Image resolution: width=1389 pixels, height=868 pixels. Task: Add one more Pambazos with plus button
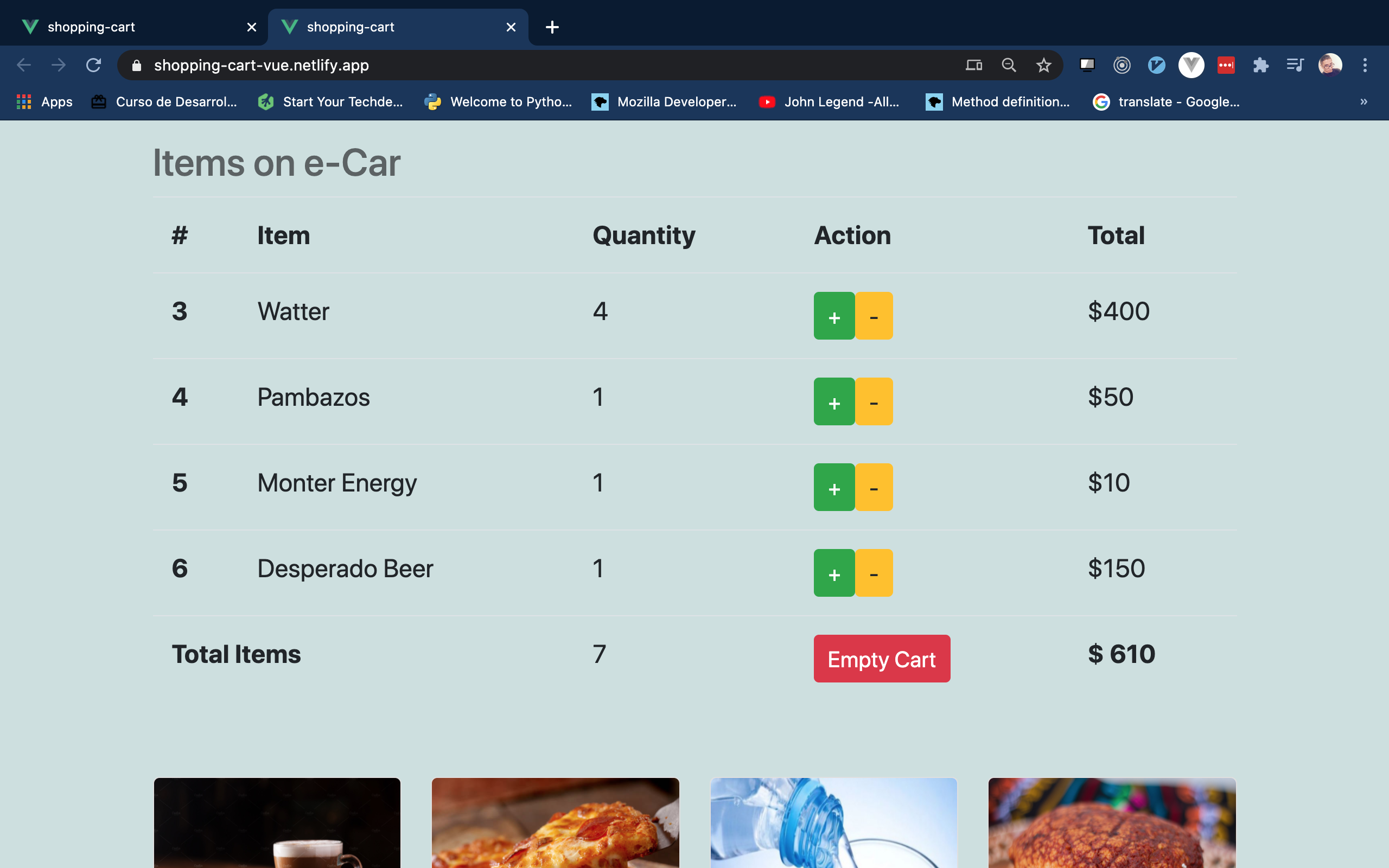pos(834,401)
